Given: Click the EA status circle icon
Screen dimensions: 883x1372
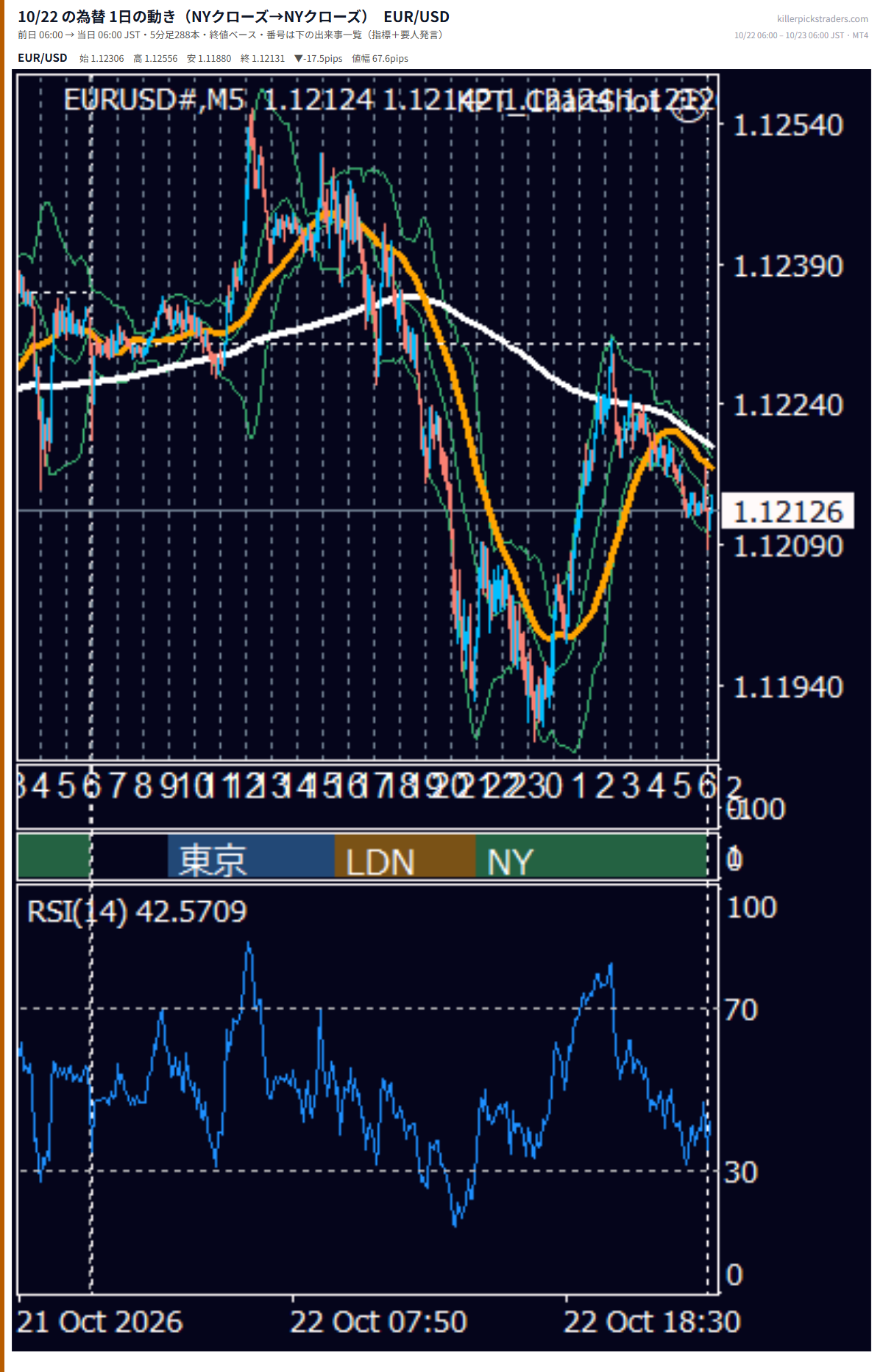Looking at the screenshot, I should (x=689, y=105).
